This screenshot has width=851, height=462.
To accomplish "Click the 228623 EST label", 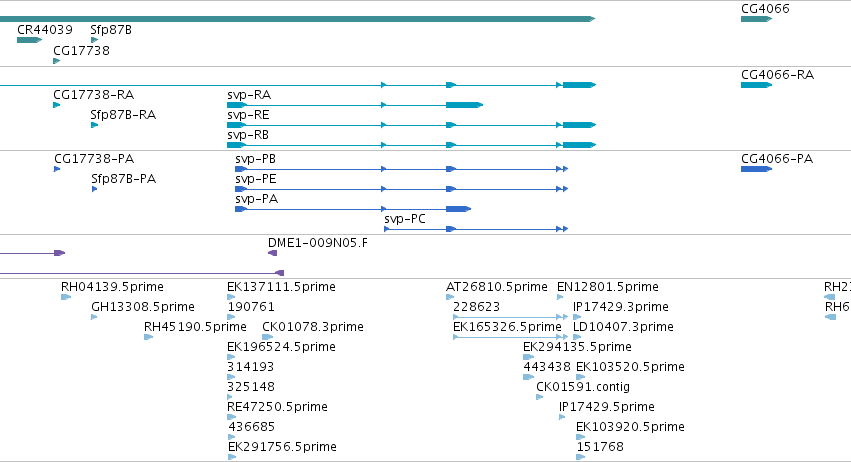I will 476,307.
